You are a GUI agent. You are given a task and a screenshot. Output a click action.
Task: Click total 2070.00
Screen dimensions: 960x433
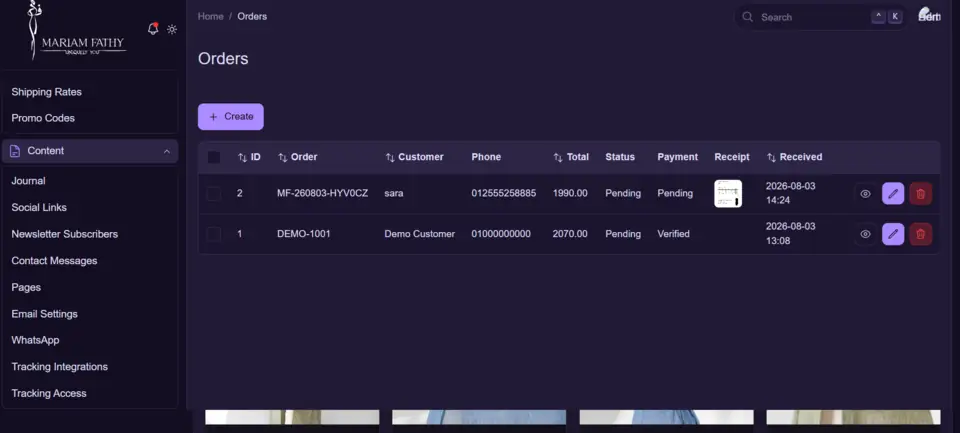coord(570,234)
